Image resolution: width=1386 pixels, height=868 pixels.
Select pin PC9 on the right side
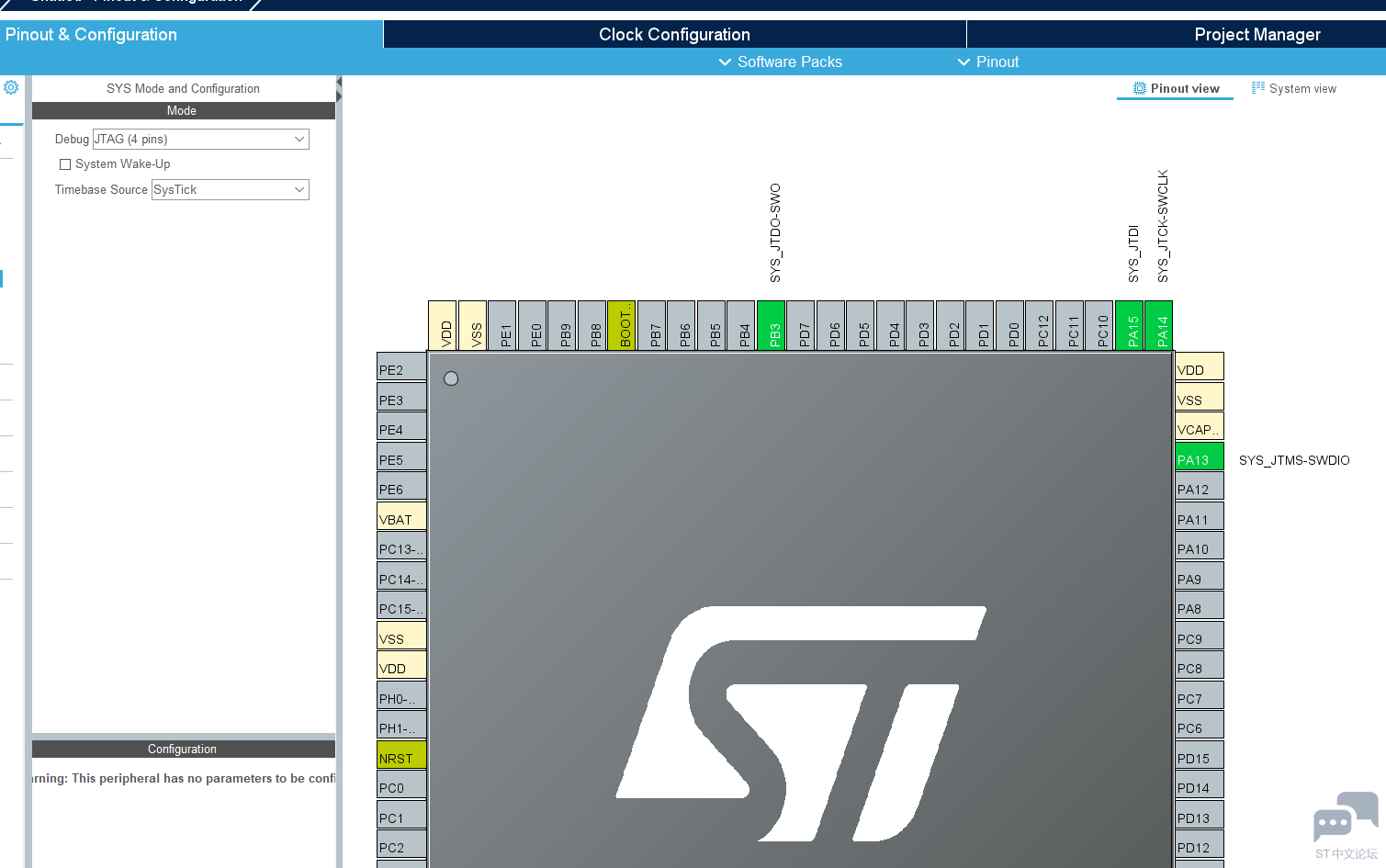(x=1200, y=636)
